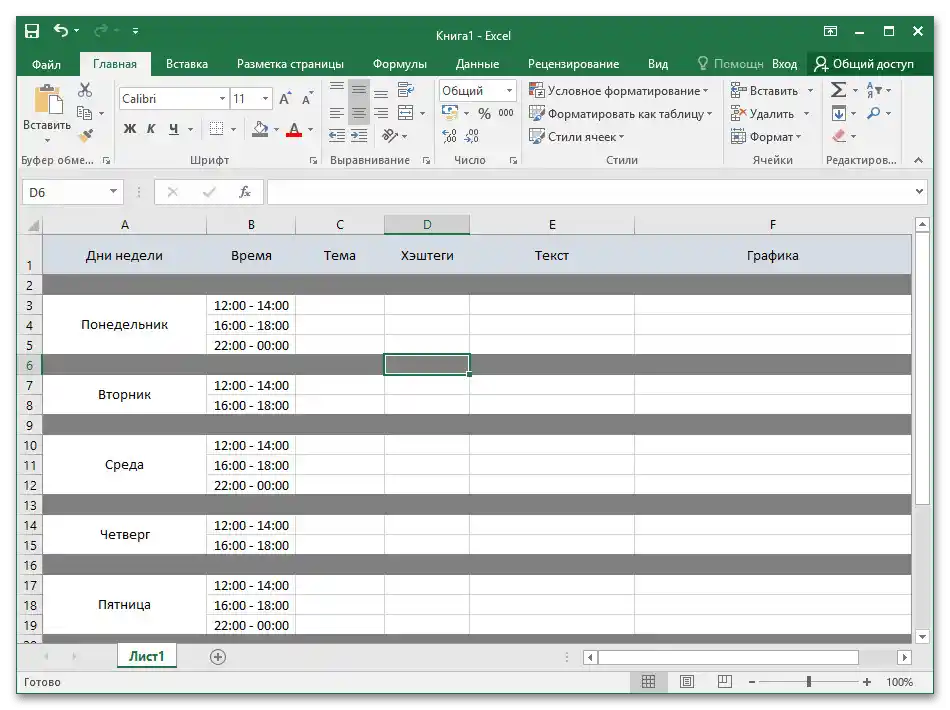Apply red font color

tap(294, 129)
